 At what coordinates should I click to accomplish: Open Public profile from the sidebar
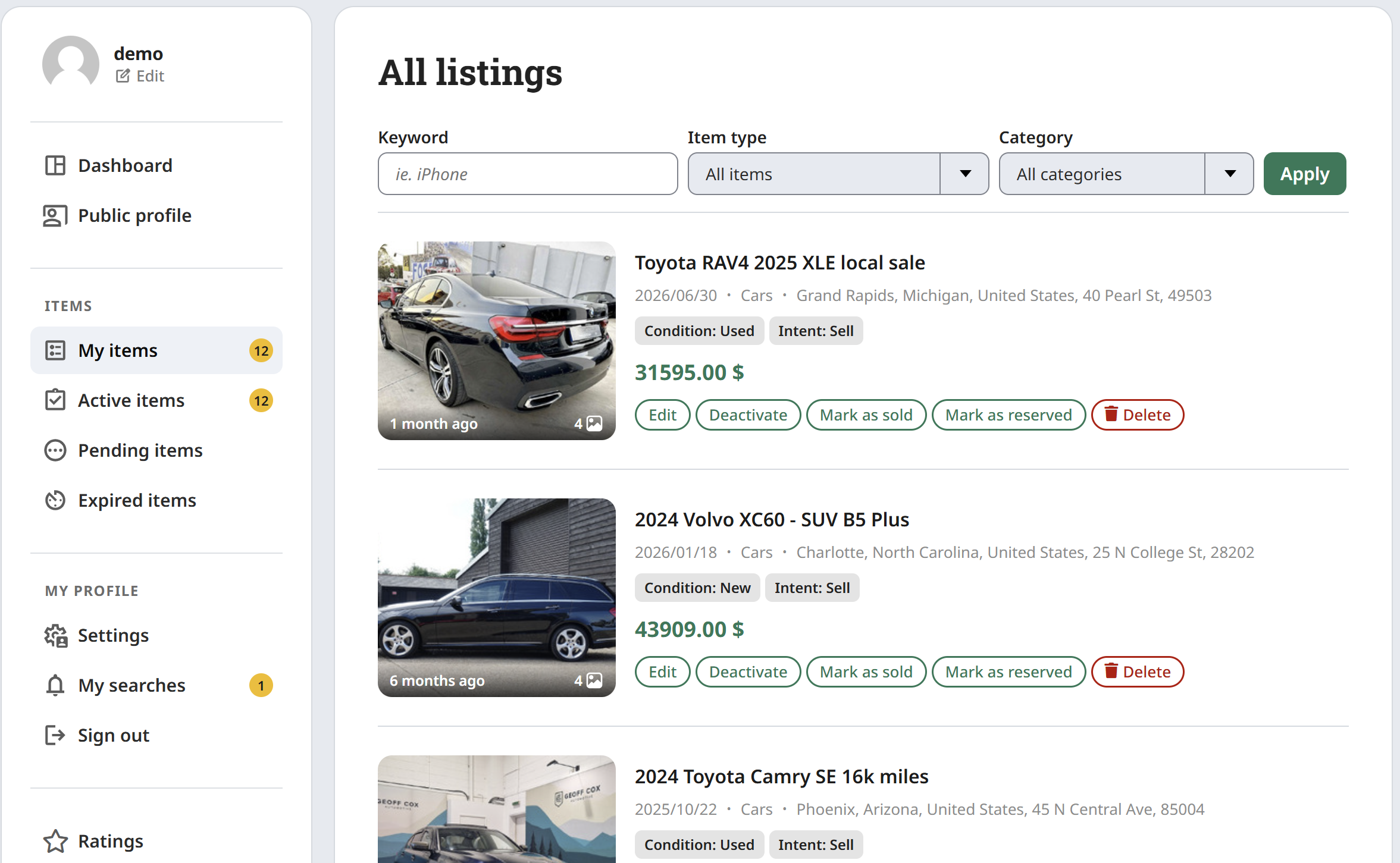point(156,215)
